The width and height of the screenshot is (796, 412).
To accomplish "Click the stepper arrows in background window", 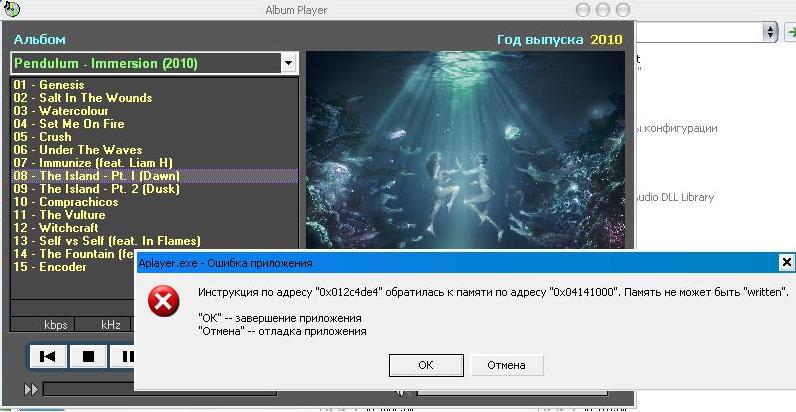I will 771,32.
